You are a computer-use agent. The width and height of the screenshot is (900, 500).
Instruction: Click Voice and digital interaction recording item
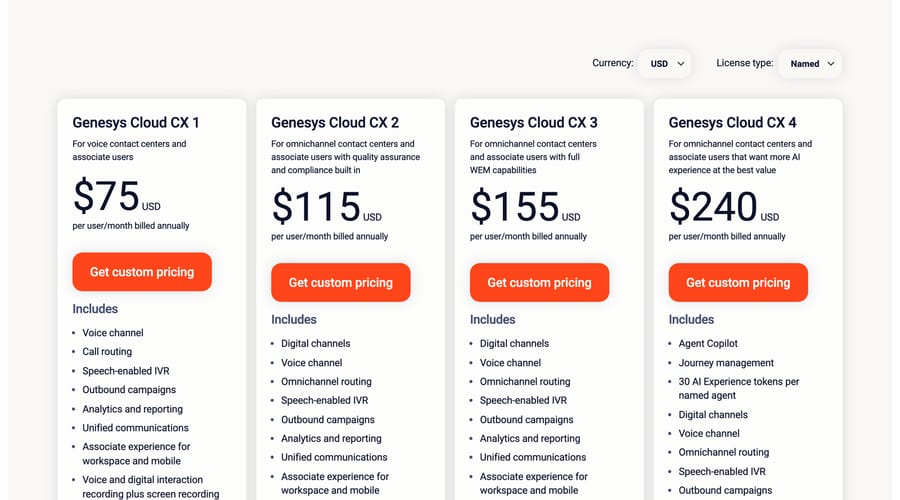[150, 487]
